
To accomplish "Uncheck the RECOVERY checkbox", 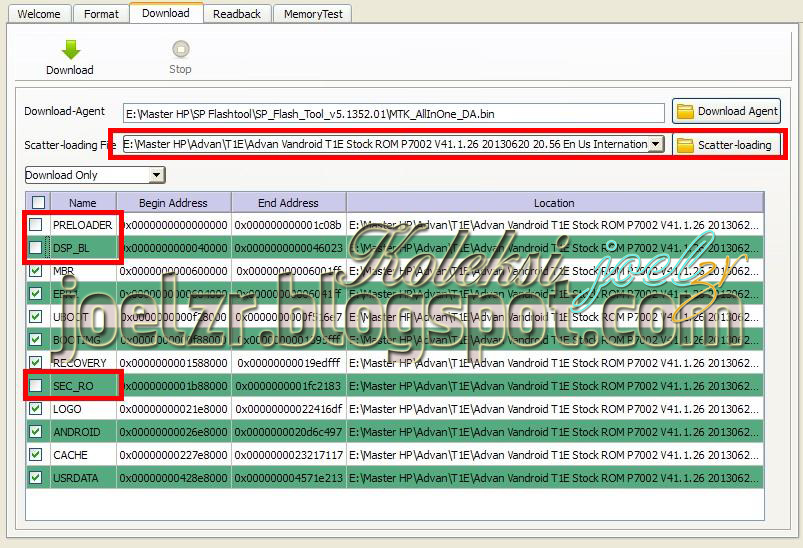I will click(35, 363).
